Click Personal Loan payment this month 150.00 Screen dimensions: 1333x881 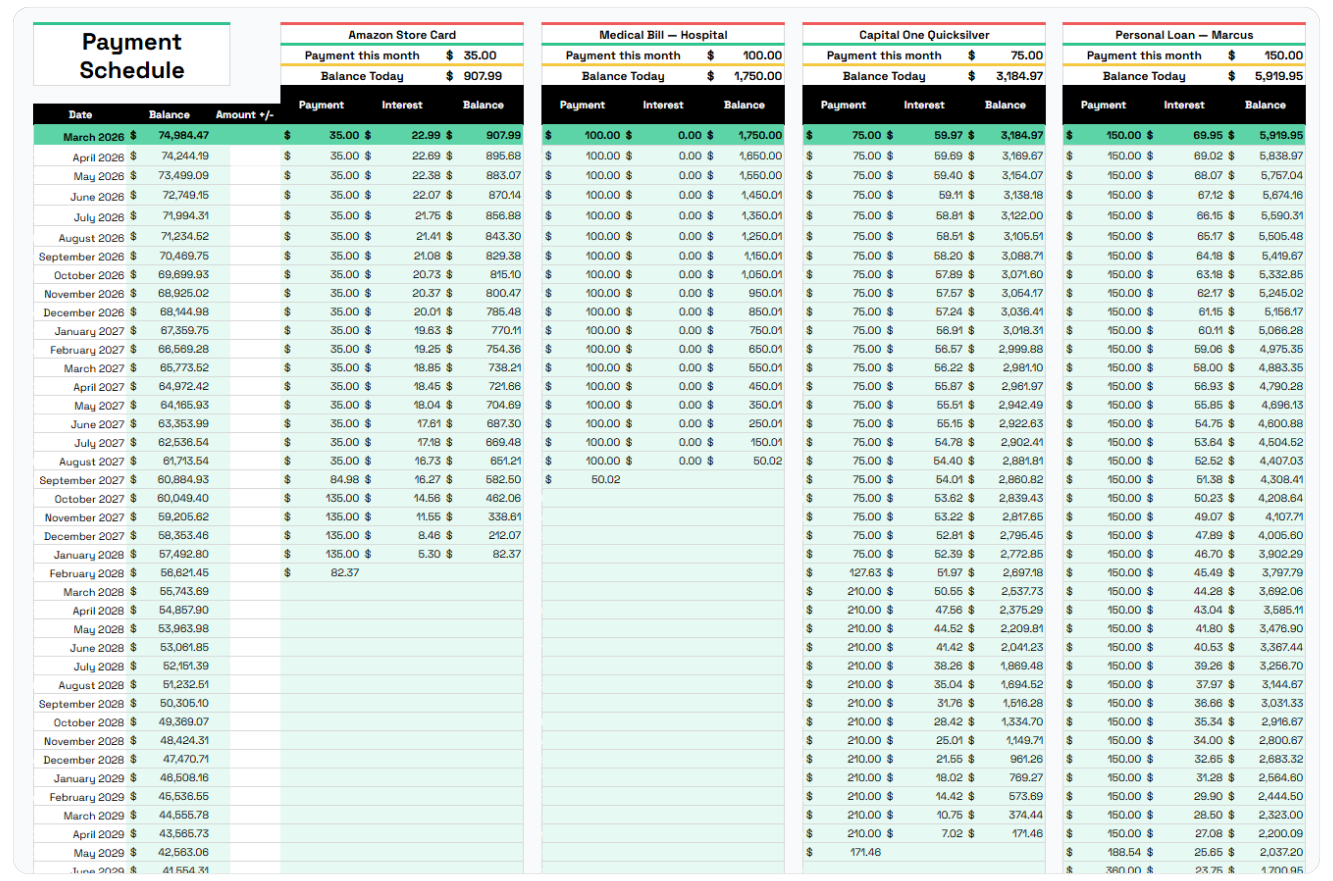click(x=1283, y=55)
